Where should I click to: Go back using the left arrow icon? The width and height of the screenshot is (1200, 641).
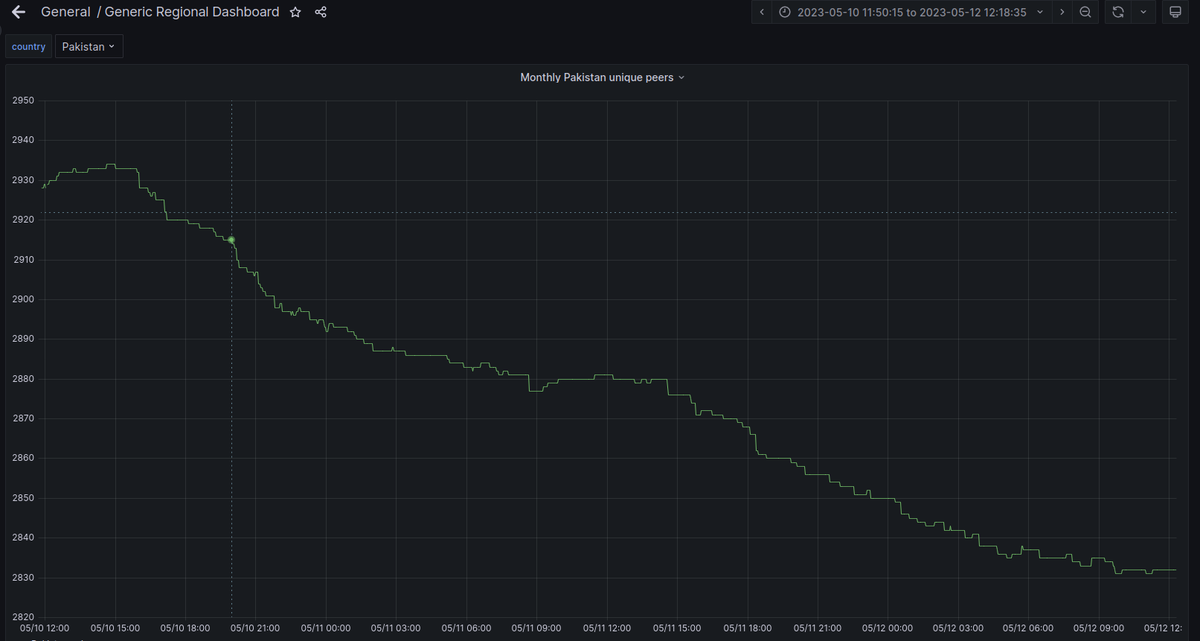pos(18,12)
